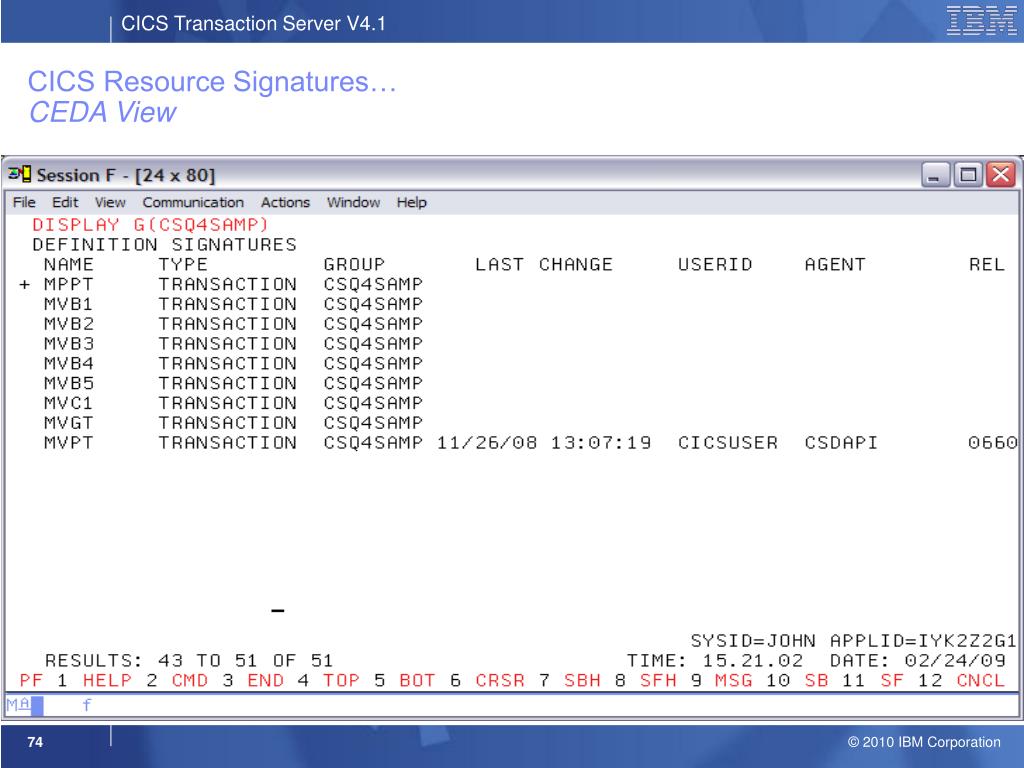Click the 0660 release value
Screen dimensions: 1024x768
click(x=993, y=443)
